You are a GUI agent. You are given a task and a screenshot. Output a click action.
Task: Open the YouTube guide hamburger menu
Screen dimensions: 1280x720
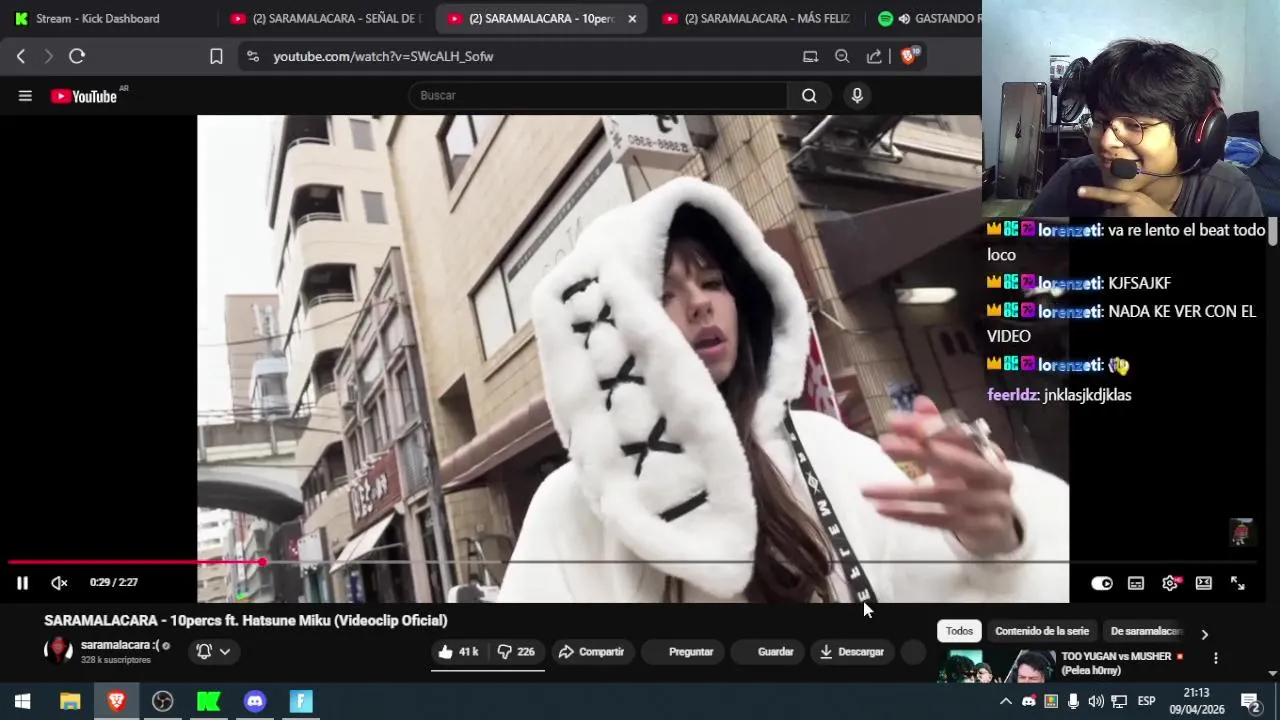coord(25,96)
